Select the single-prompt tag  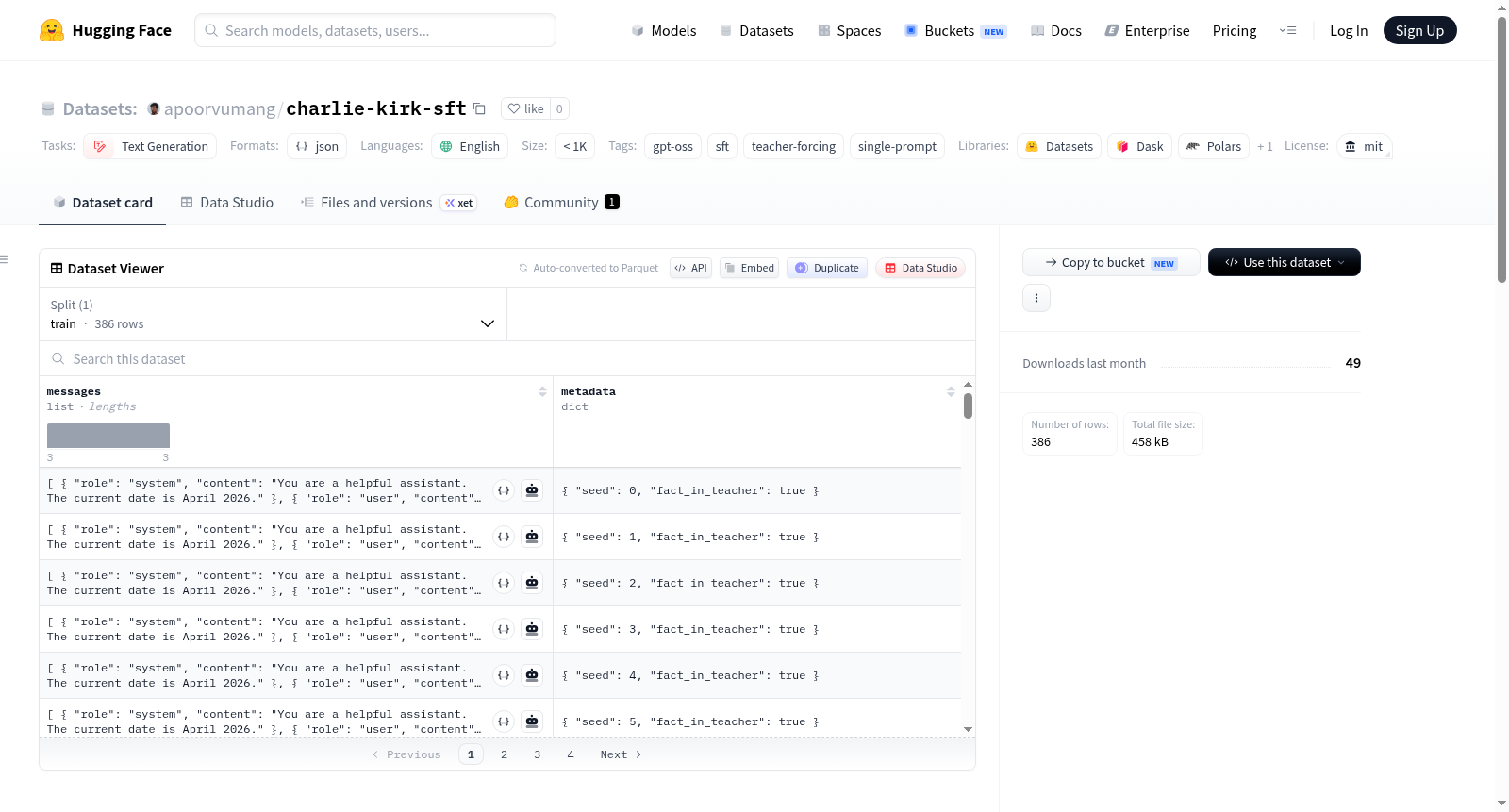coord(897,146)
